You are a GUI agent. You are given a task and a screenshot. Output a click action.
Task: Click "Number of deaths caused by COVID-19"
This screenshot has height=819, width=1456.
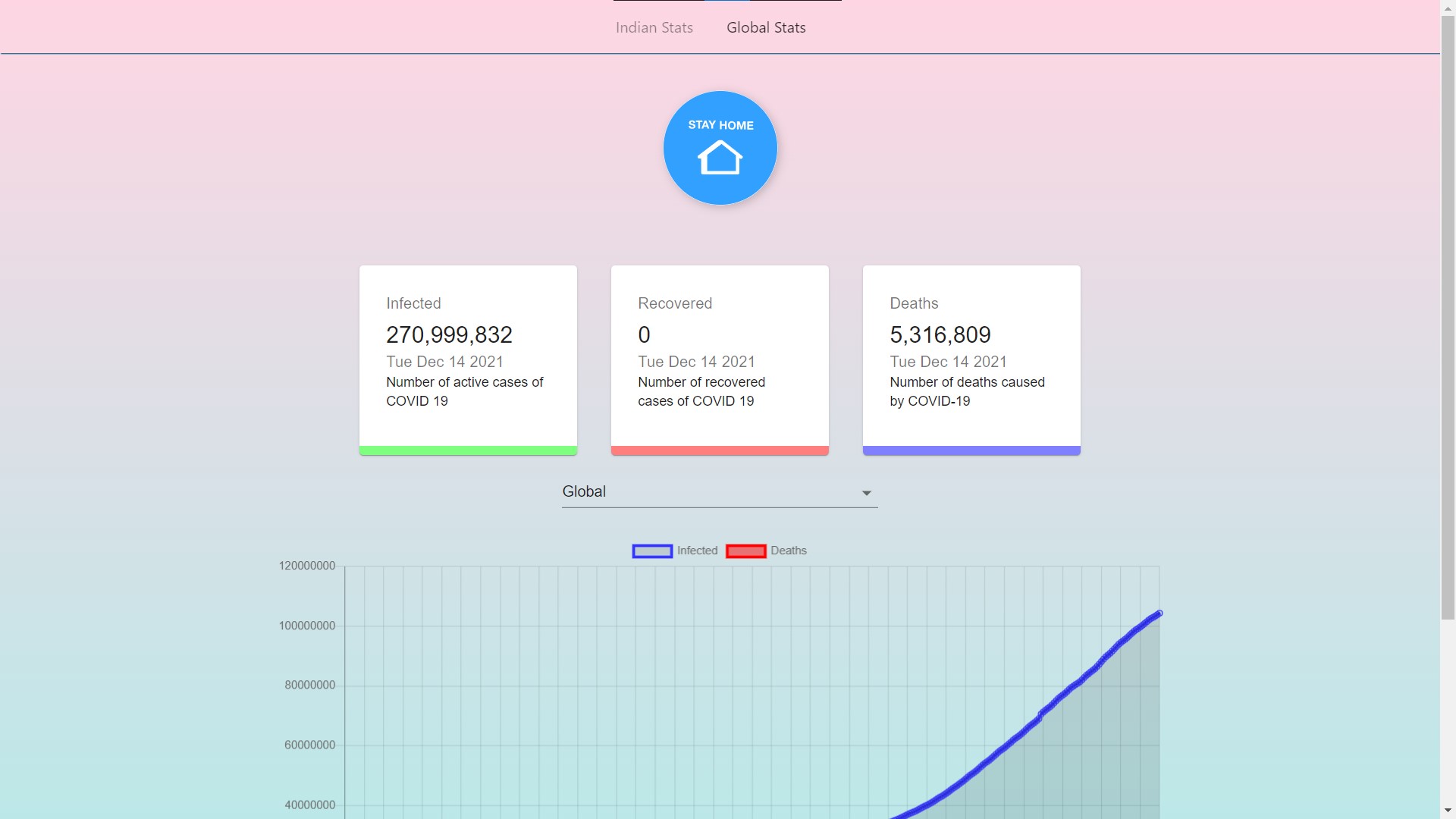click(967, 391)
